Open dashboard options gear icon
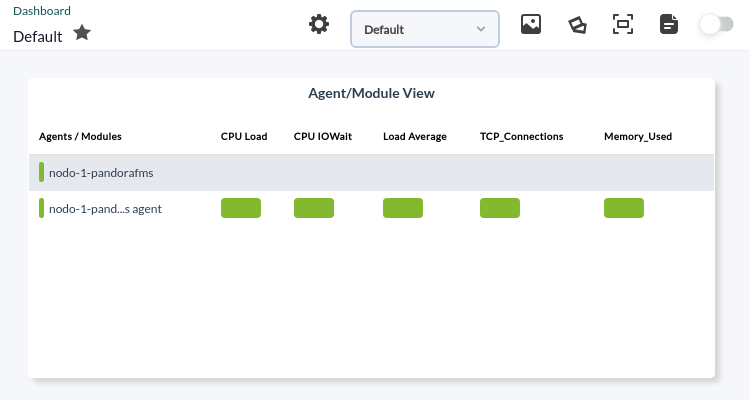The height and width of the screenshot is (400, 750). pos(319,24)
